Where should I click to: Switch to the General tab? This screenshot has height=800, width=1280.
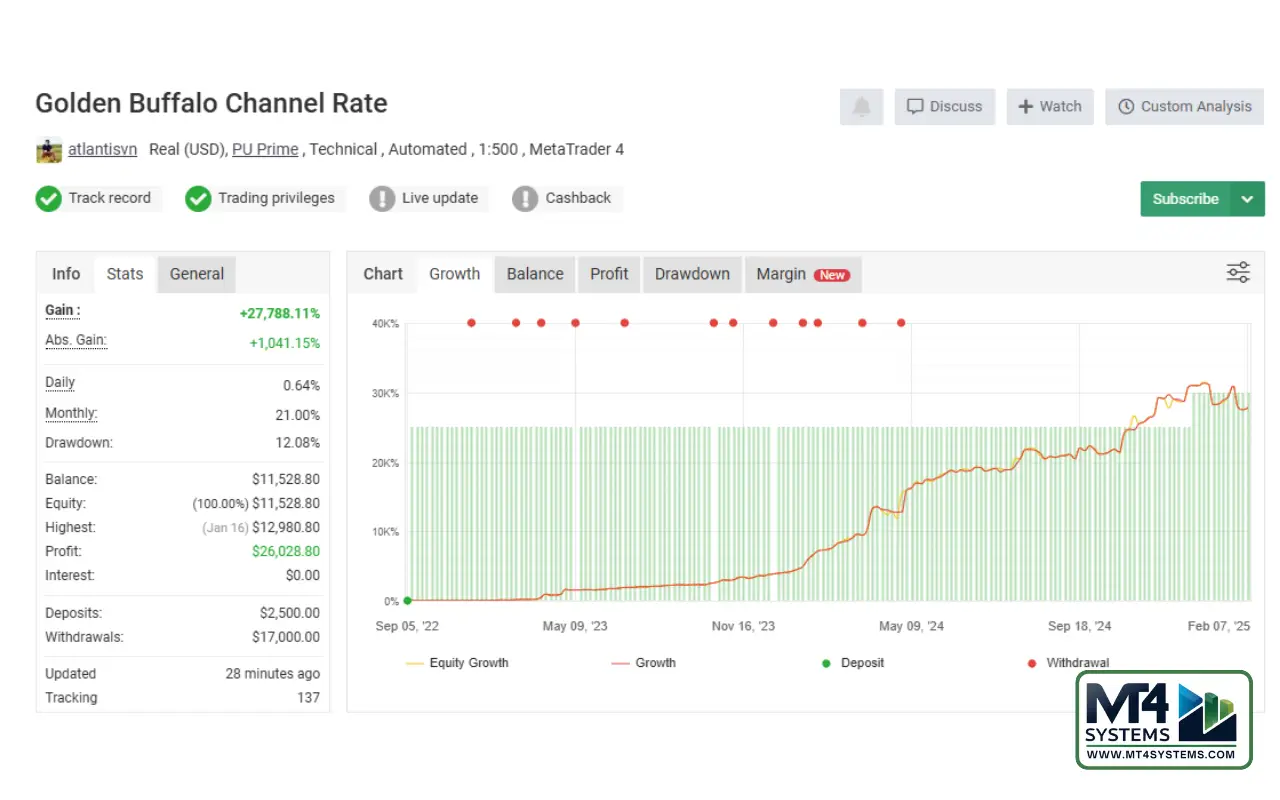point(197,274)
